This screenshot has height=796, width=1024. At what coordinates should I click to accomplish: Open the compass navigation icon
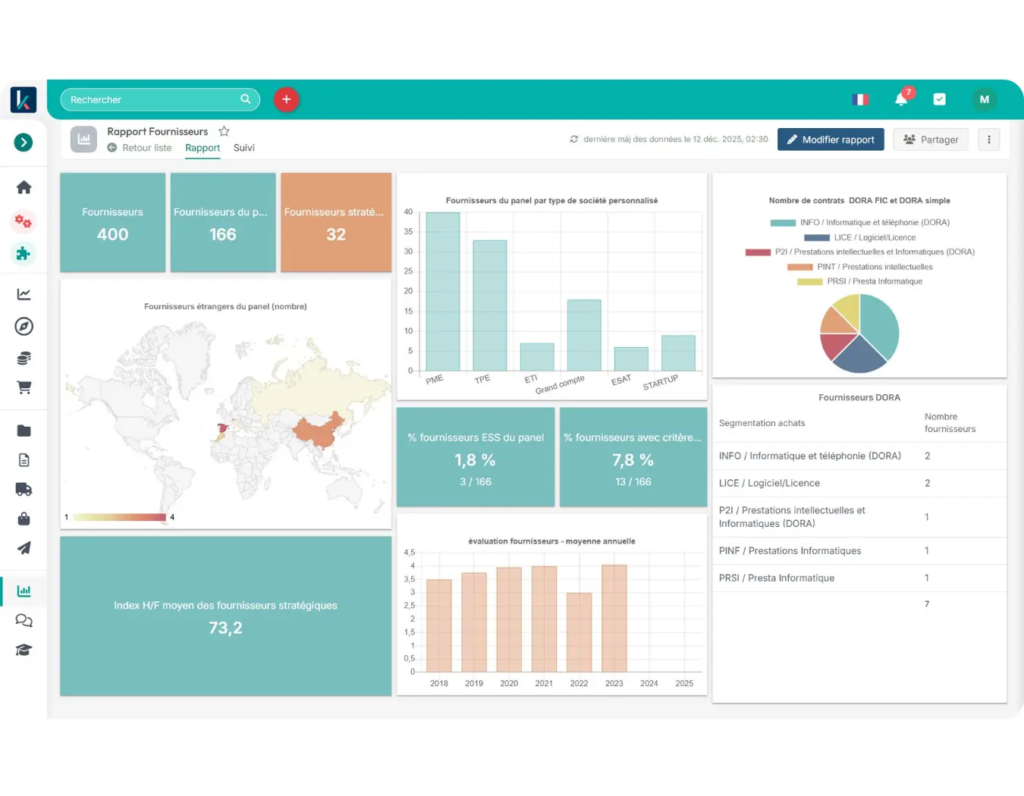pos(24,326)
